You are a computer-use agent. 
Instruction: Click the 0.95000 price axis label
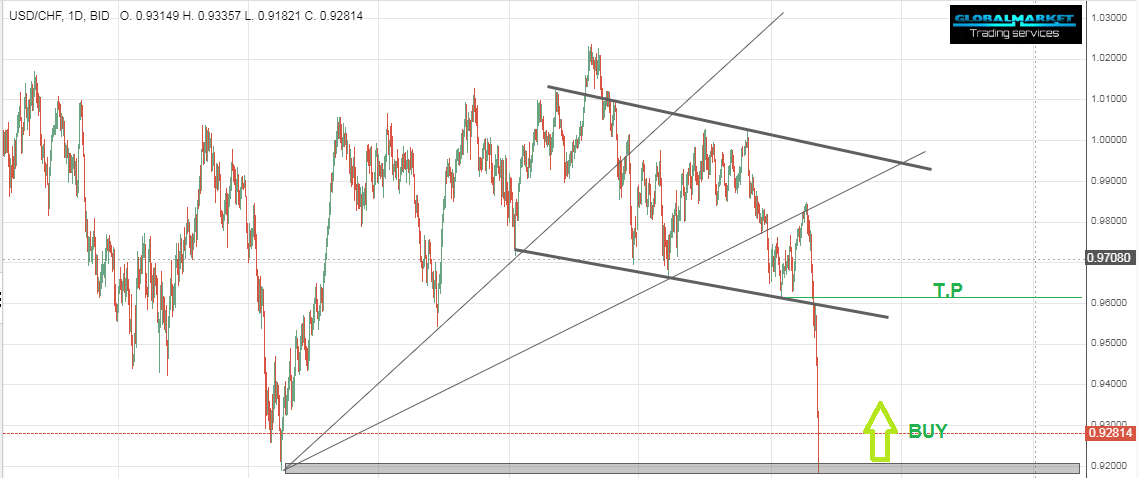pyautogui.click(x=1109, y=343)
